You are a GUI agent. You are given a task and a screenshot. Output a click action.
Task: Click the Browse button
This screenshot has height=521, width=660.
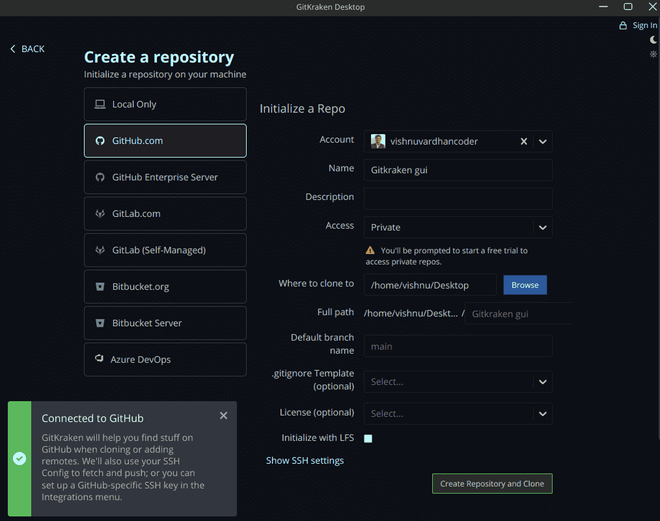(525, 285)
